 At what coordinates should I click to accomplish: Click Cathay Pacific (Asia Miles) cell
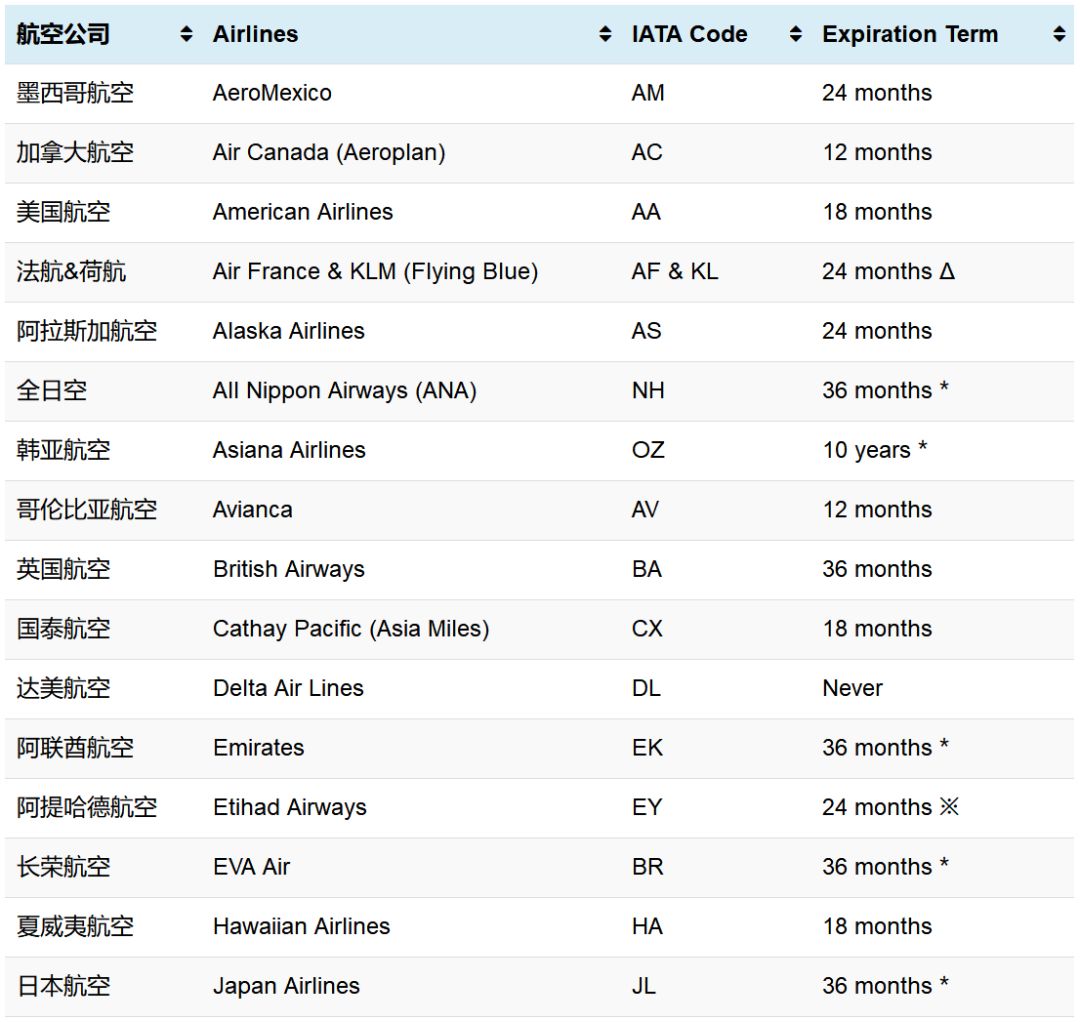(351, 629)
